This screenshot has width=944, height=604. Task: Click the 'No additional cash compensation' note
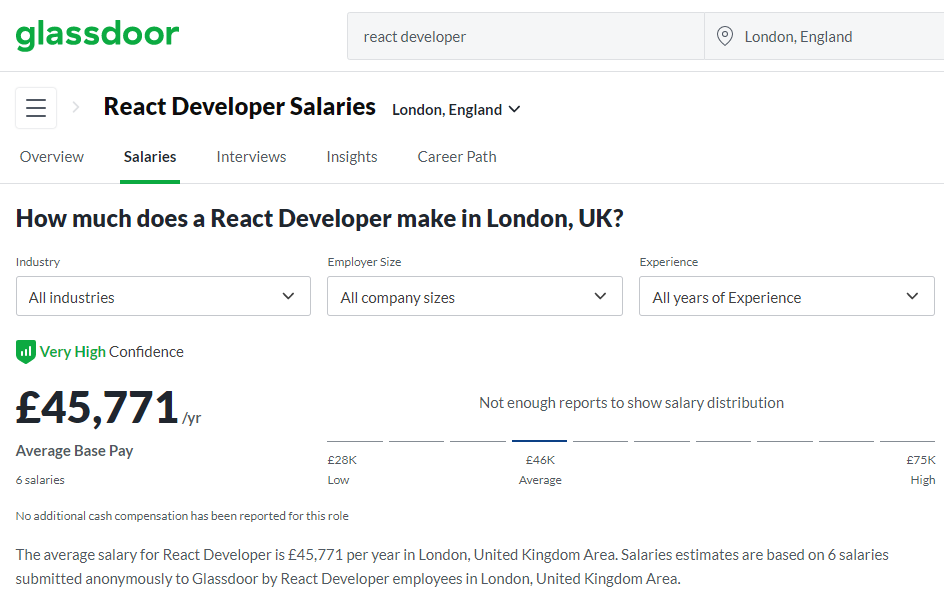tap(182, 516)
